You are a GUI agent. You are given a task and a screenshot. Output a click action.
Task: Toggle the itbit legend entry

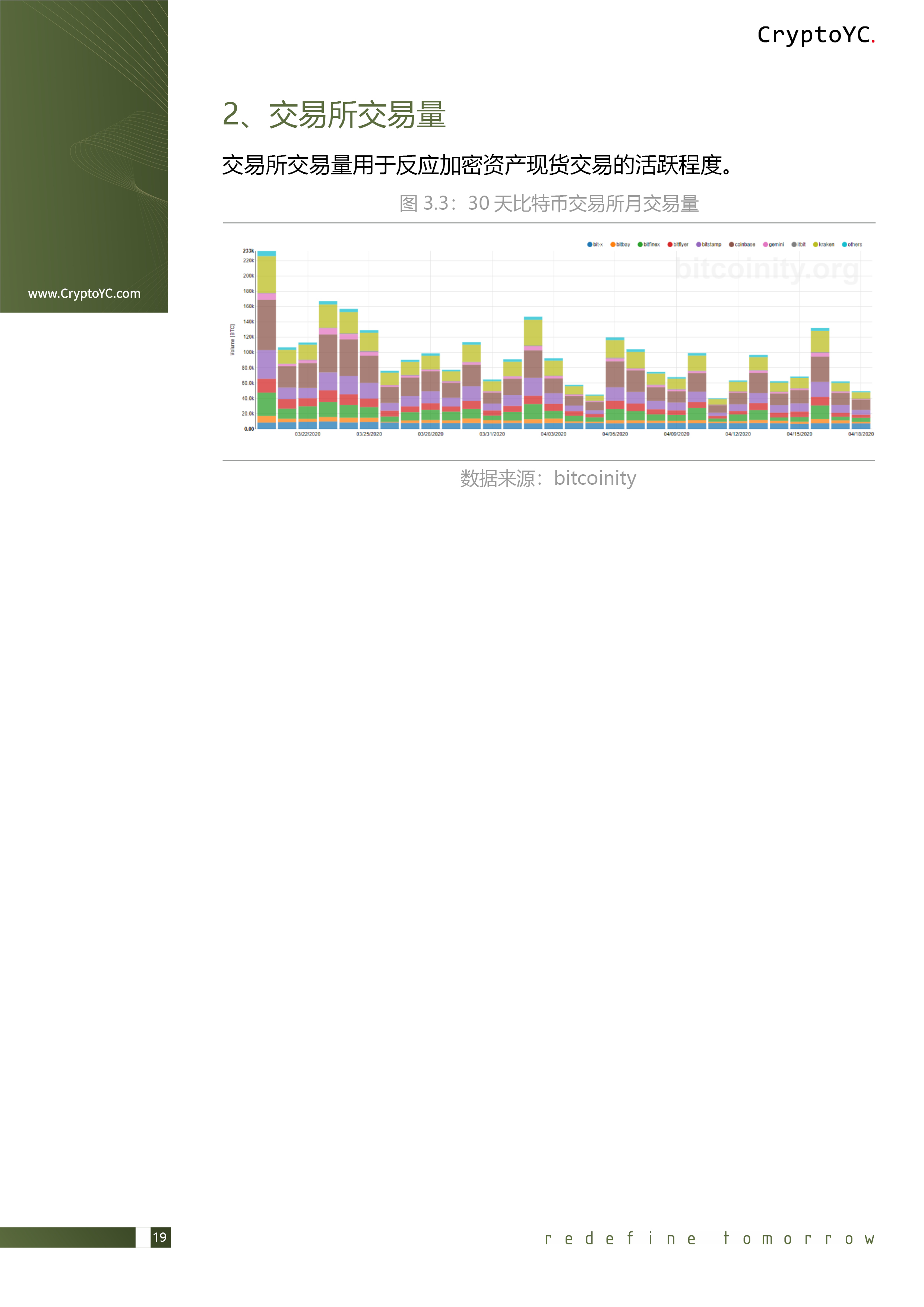click(798, 244)
